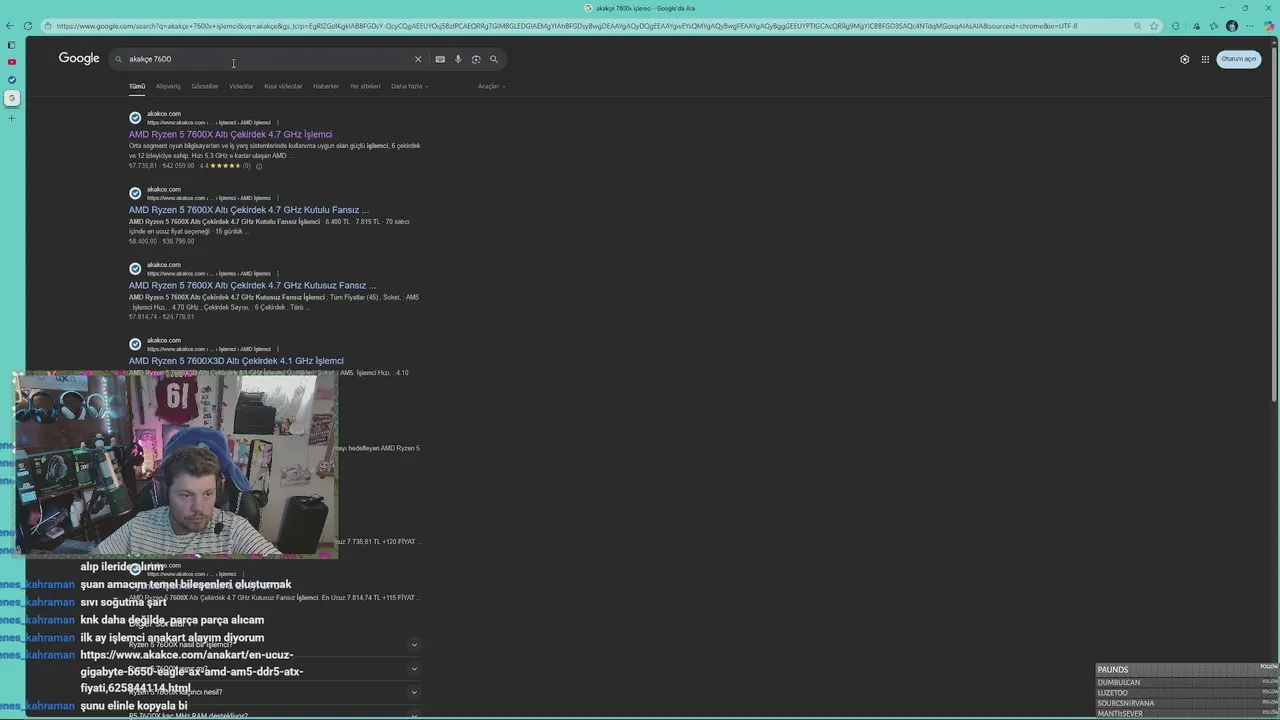Clear the search box with X icon
Image resolution: width=1280 pixels, height=720 pixels.
coord(418,59)
